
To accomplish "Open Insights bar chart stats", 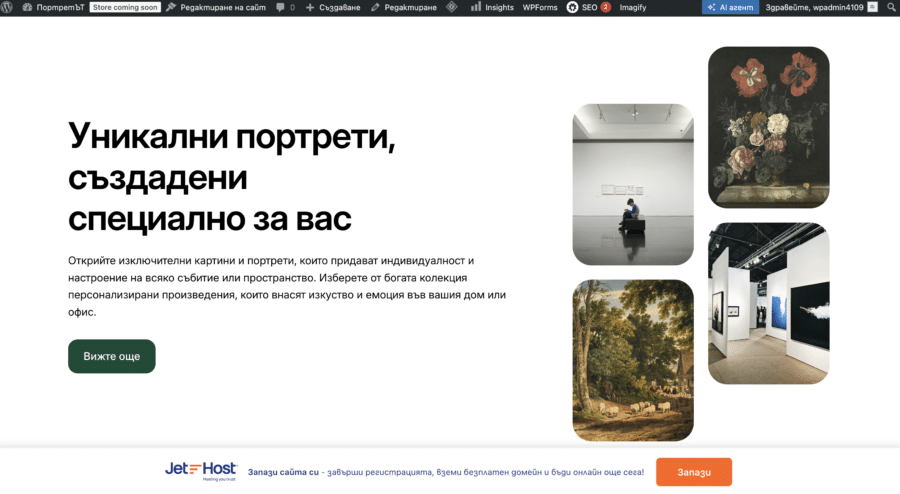I will (492, 7).
